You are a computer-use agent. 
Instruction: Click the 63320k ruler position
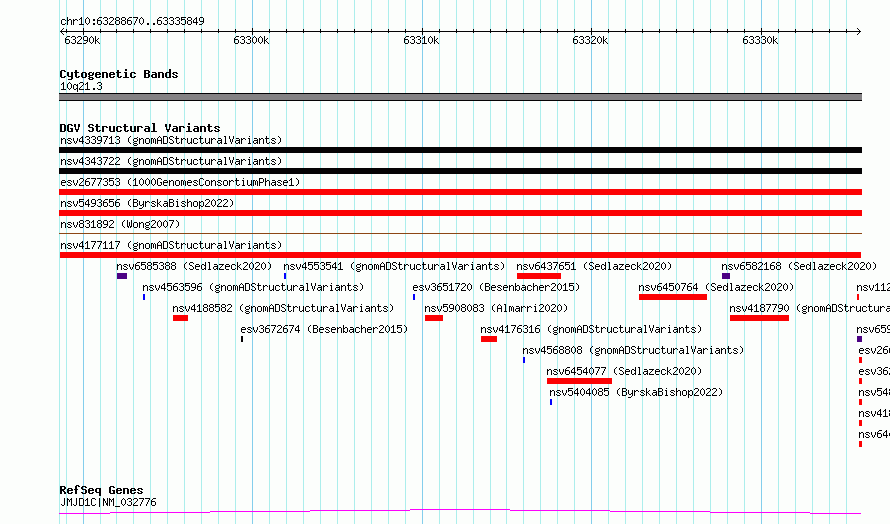point(590,40)
